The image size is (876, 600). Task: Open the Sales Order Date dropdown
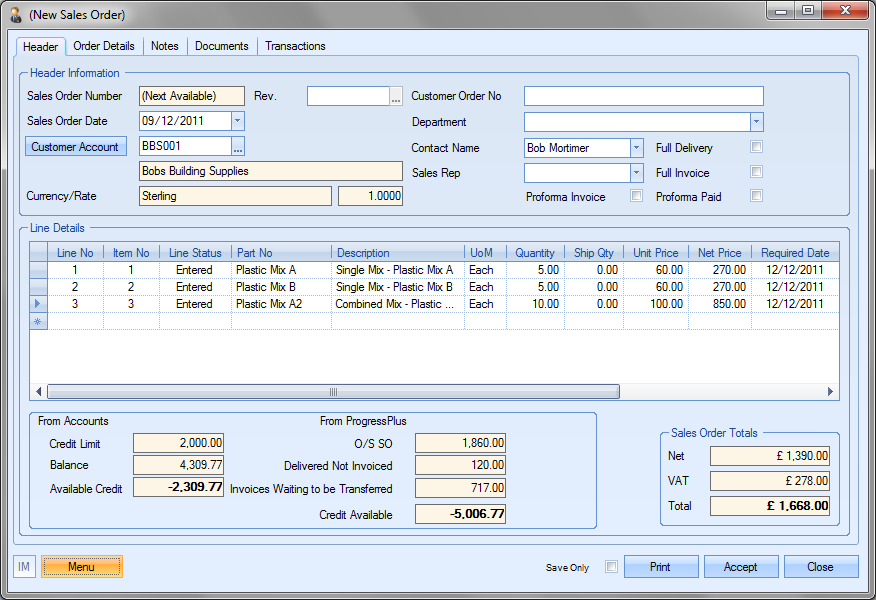237,121
